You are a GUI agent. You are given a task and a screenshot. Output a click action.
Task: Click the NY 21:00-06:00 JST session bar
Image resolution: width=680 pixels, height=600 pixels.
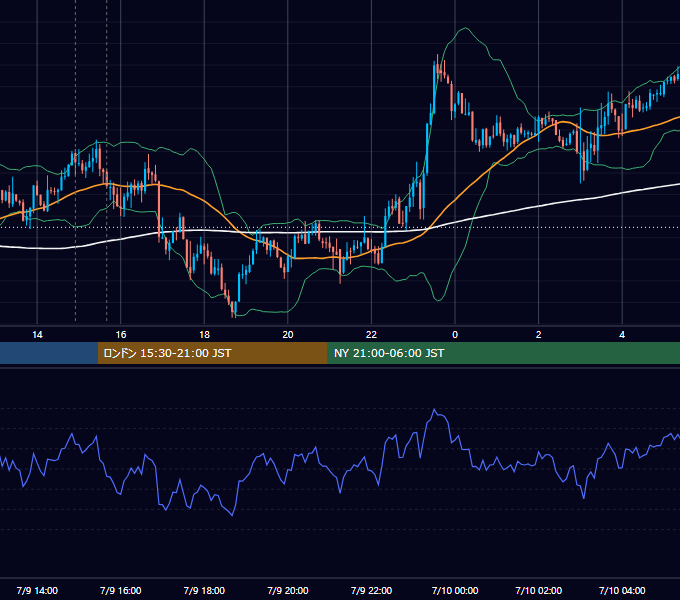pos(503,353)
